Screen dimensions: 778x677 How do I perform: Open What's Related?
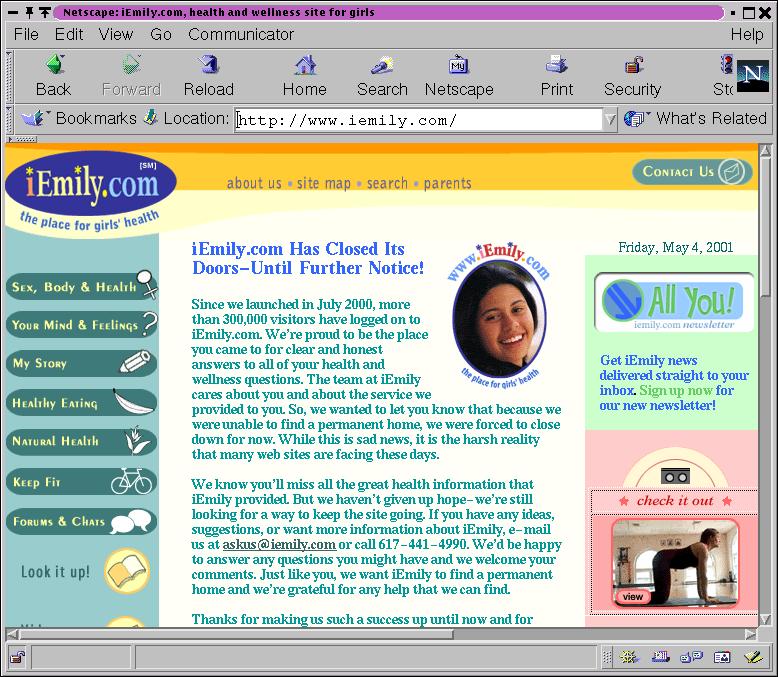tap(695, 118)
